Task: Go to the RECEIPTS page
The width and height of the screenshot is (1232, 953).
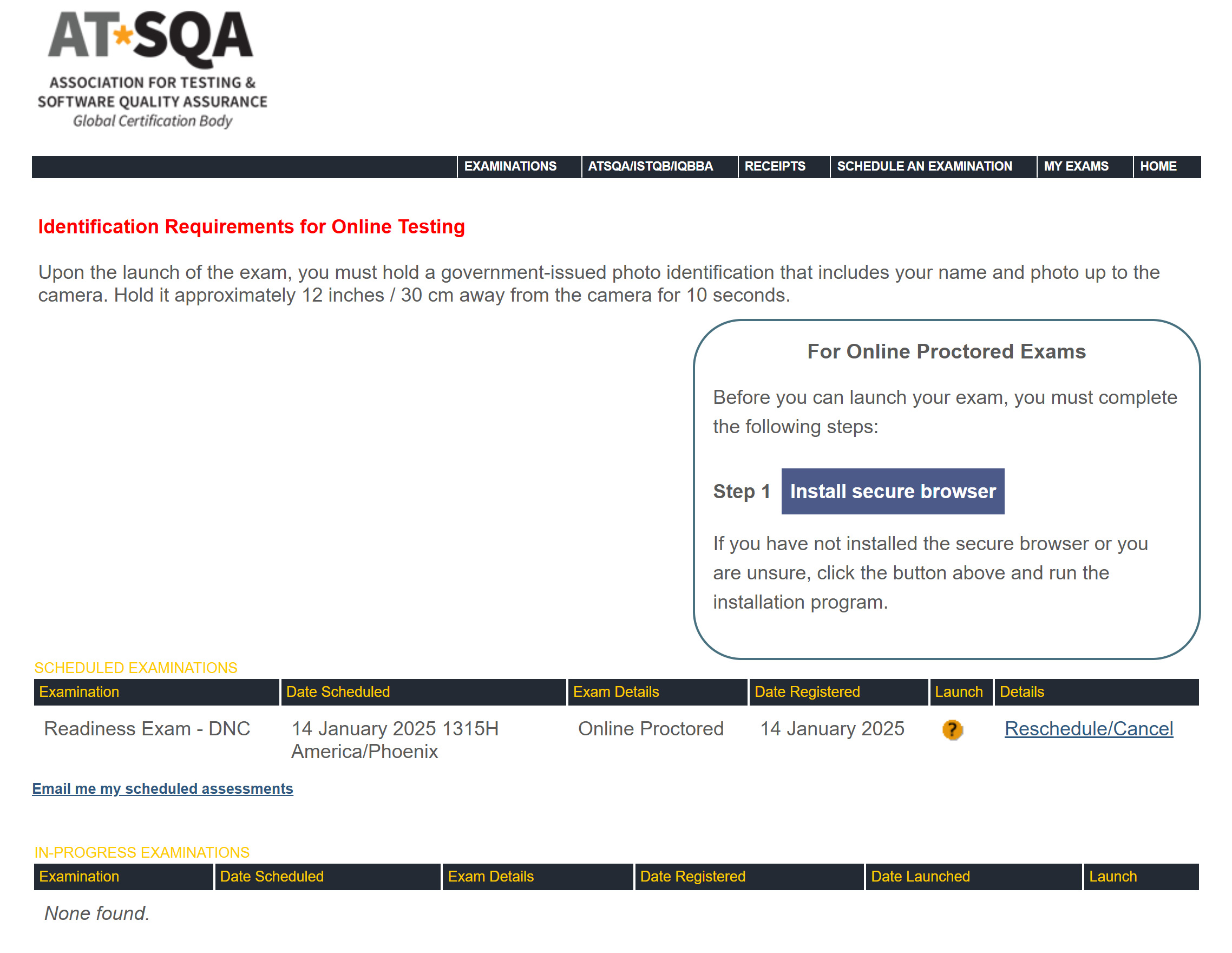Action: (775, 166)
